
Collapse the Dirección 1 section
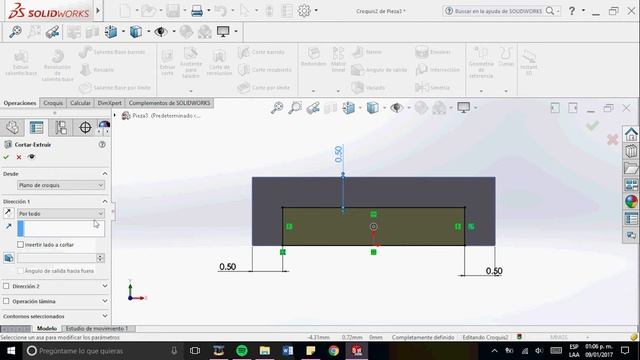105,202
